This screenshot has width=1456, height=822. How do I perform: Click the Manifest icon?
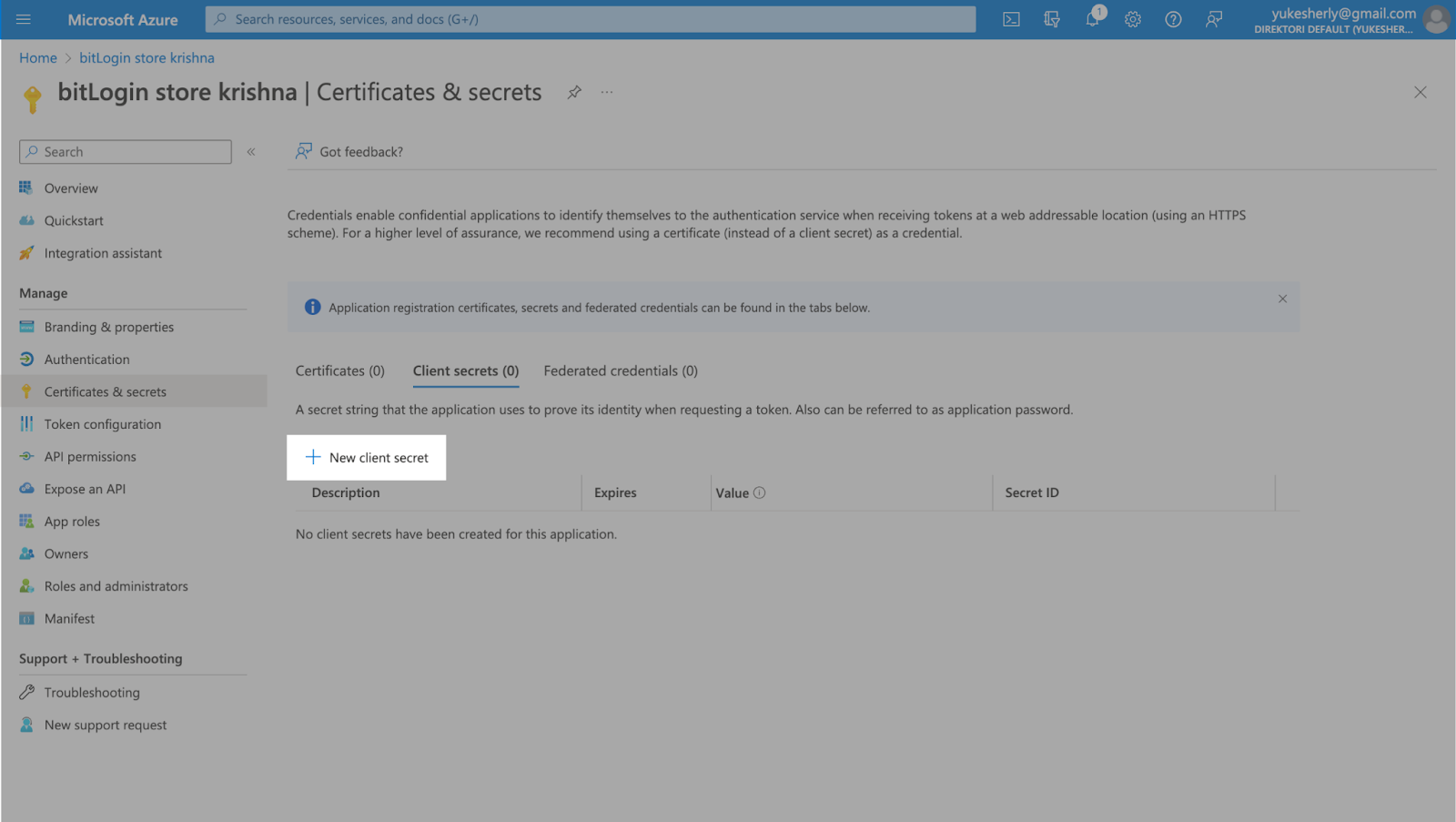pos(26,618)
